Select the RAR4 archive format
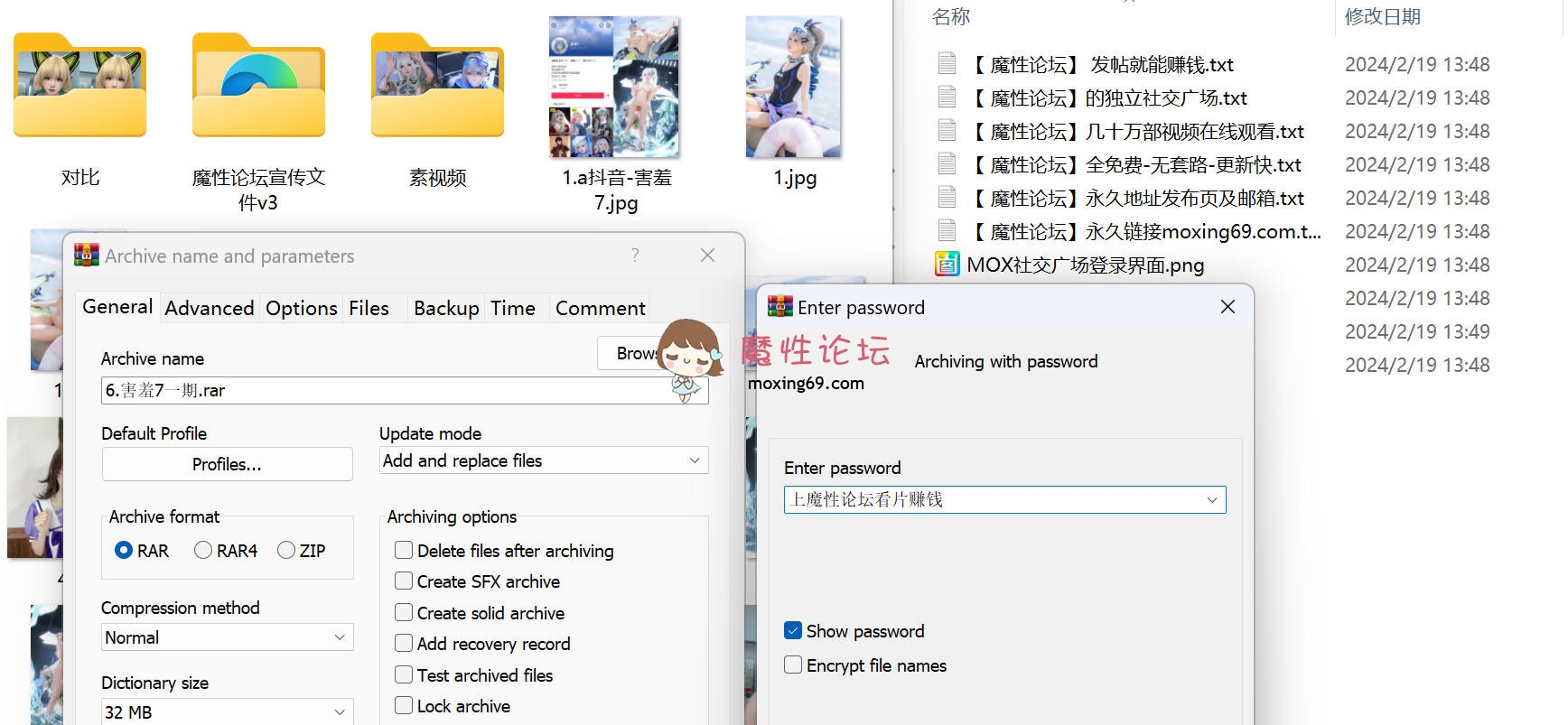This screenshot has width=1568, height=725. tap(203, 550)
